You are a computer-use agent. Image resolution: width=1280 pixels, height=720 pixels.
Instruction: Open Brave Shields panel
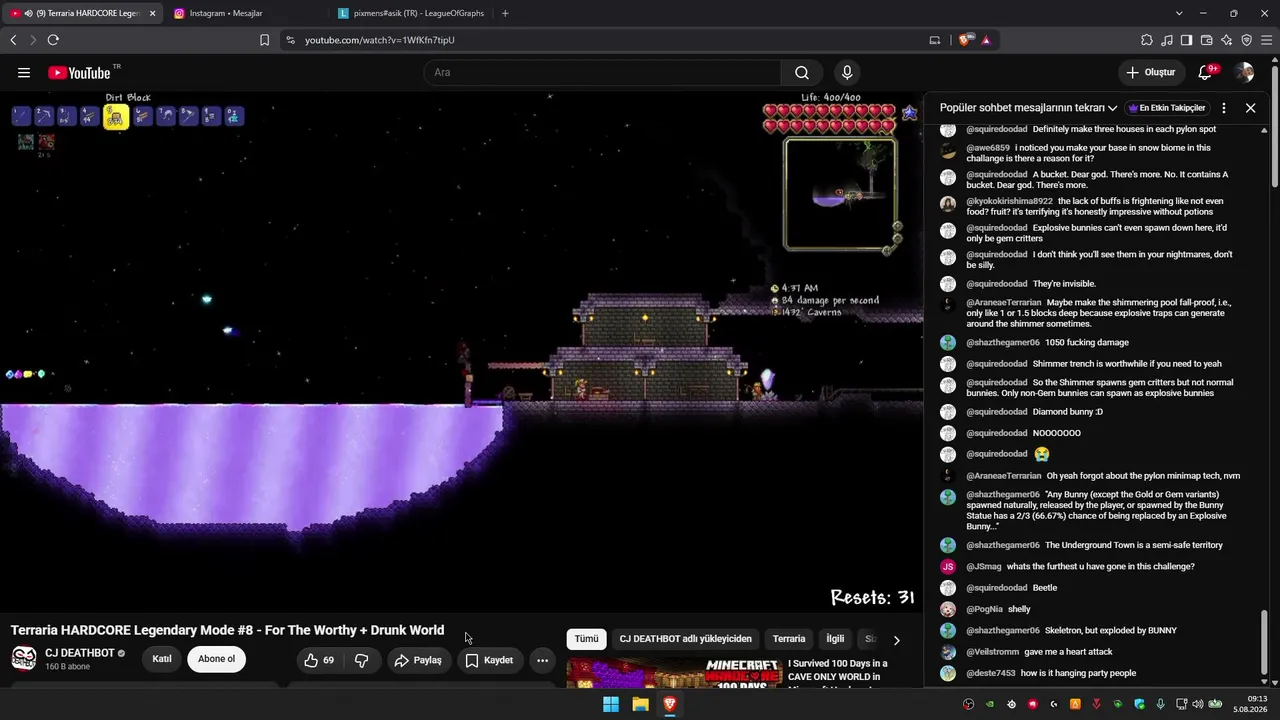[965, 40]
